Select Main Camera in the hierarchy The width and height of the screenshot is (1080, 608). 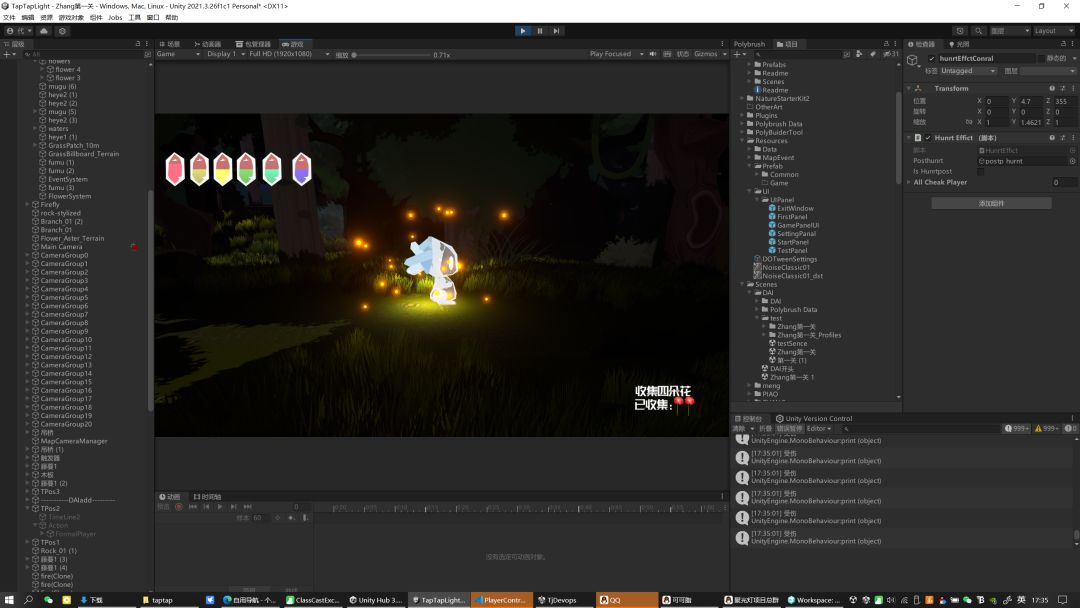[62, 247]
